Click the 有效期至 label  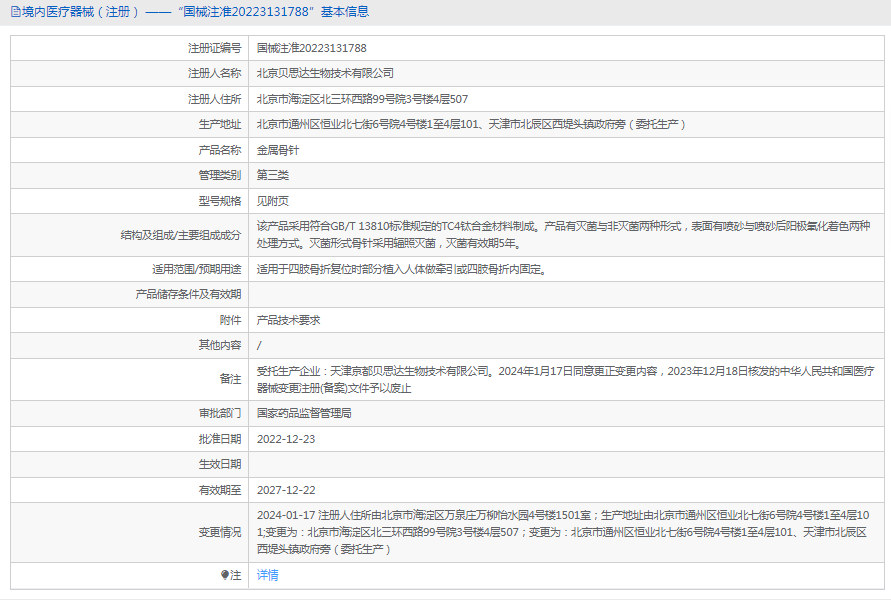(x=220, y=490)
